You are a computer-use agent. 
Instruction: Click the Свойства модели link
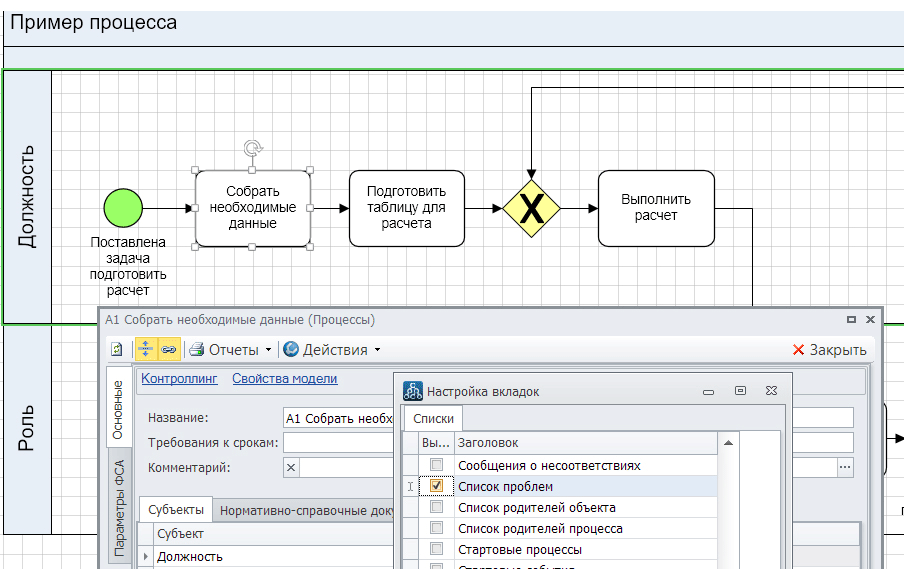point(284,378)
